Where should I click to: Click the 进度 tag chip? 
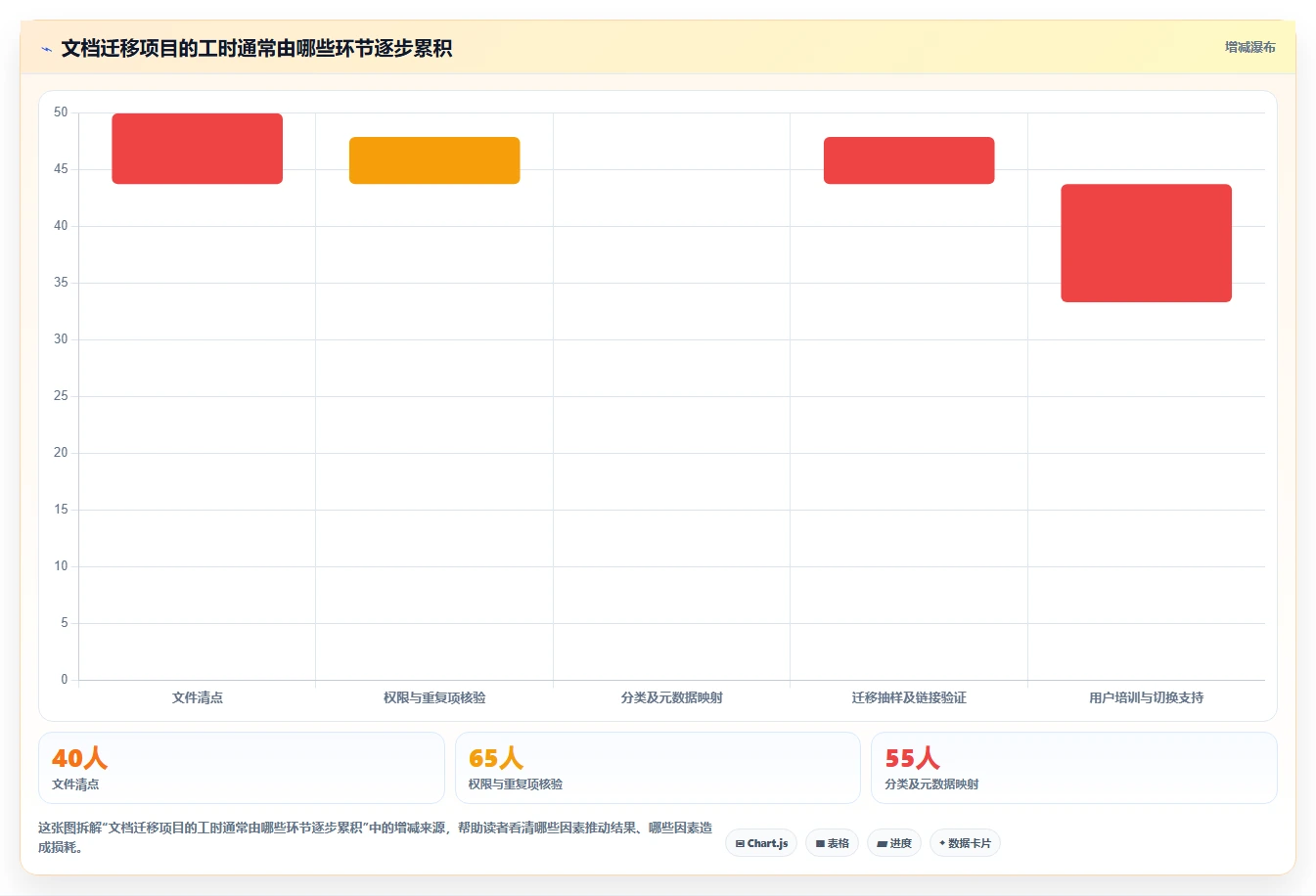894,843
